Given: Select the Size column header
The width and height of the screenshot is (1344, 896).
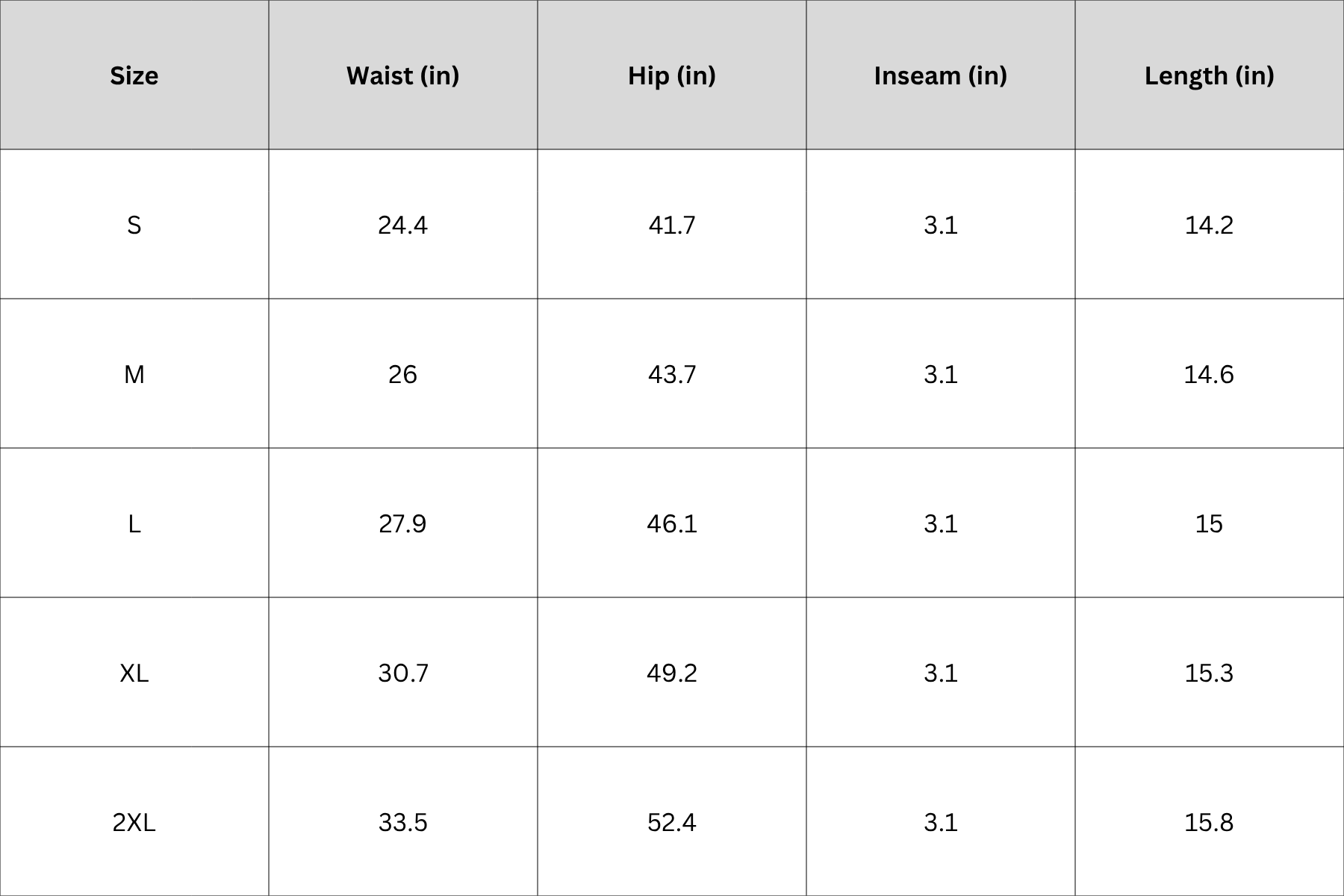Looking at the screenshot, I should point(134,75).
